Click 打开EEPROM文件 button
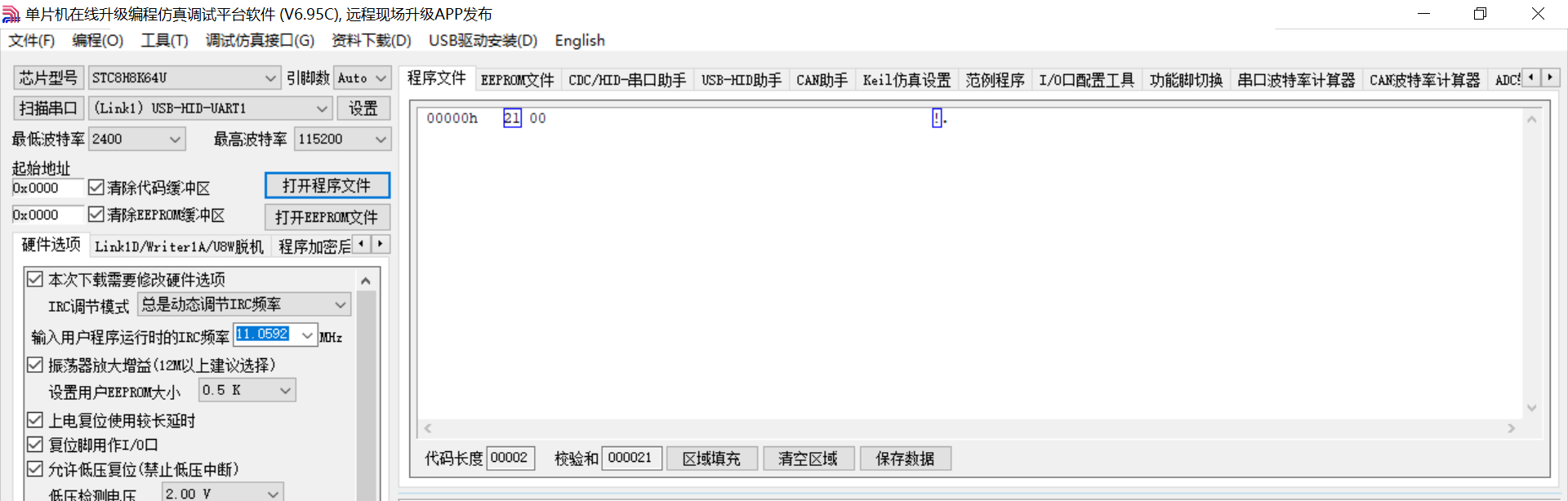This screenshot has width=1568, height=501. (x=327, y=217)
